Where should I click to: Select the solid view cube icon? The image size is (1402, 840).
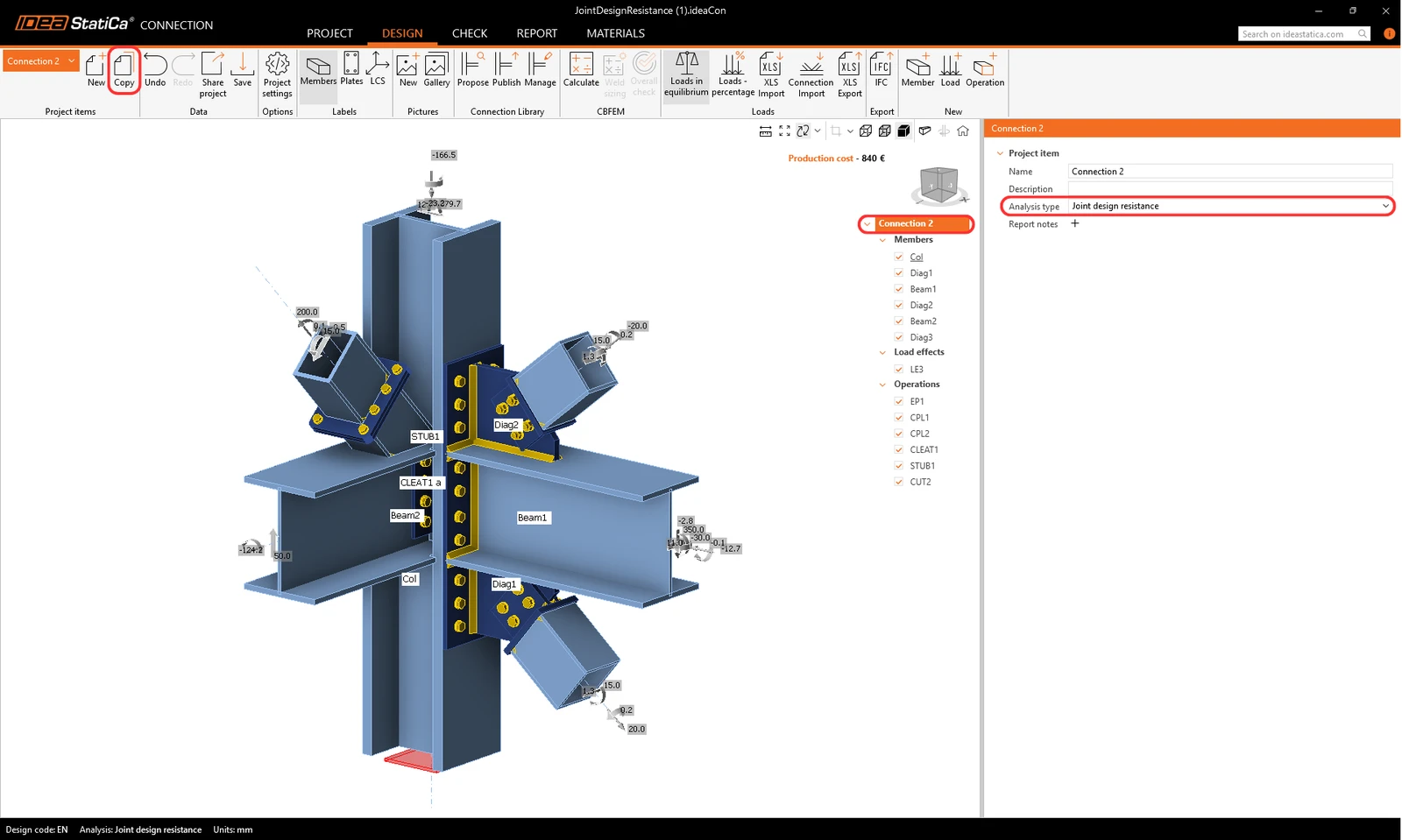point(903,131)
